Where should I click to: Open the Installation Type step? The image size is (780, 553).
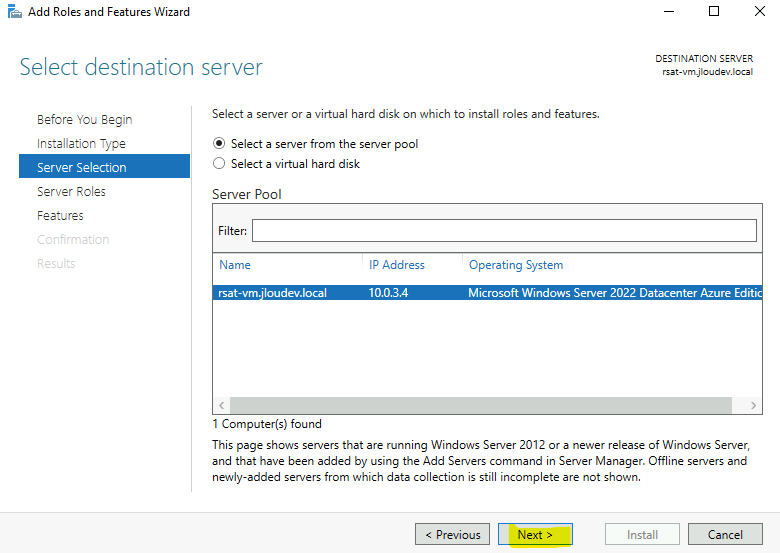point(81,144)
